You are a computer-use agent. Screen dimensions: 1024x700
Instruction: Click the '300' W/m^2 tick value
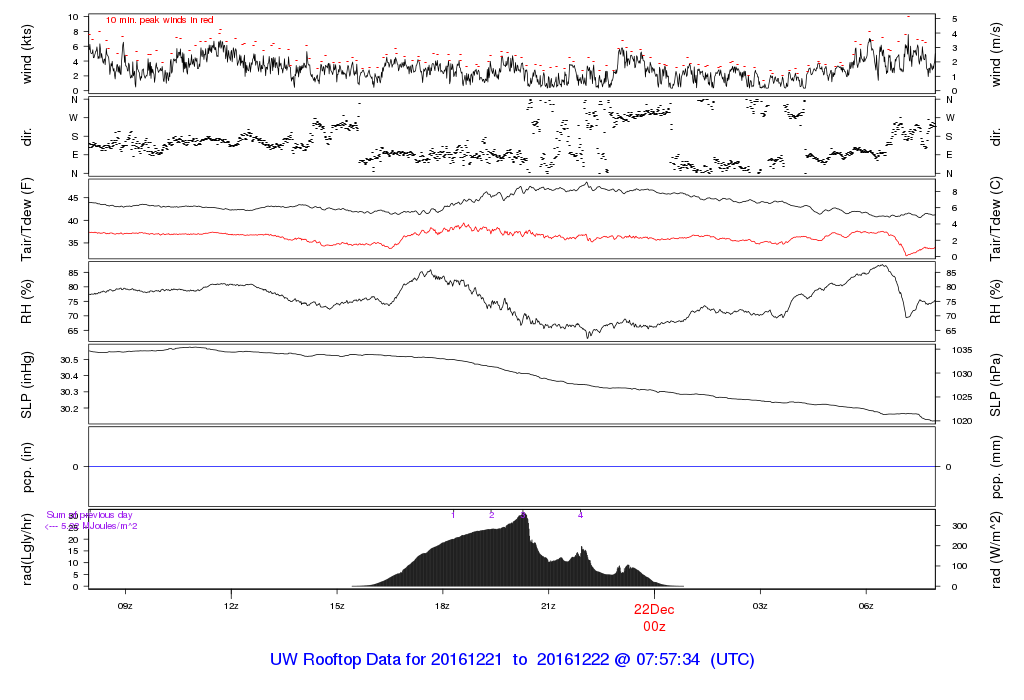[959, 526]
